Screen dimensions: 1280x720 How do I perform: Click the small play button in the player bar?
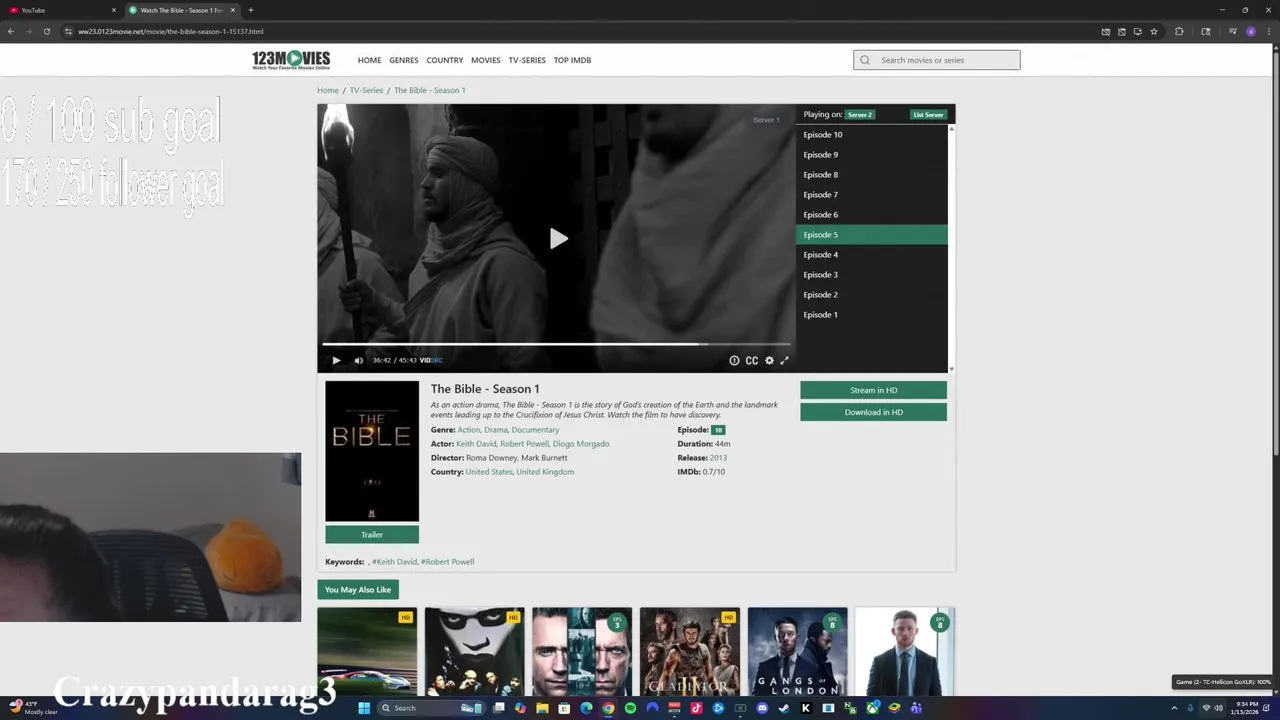336,360
